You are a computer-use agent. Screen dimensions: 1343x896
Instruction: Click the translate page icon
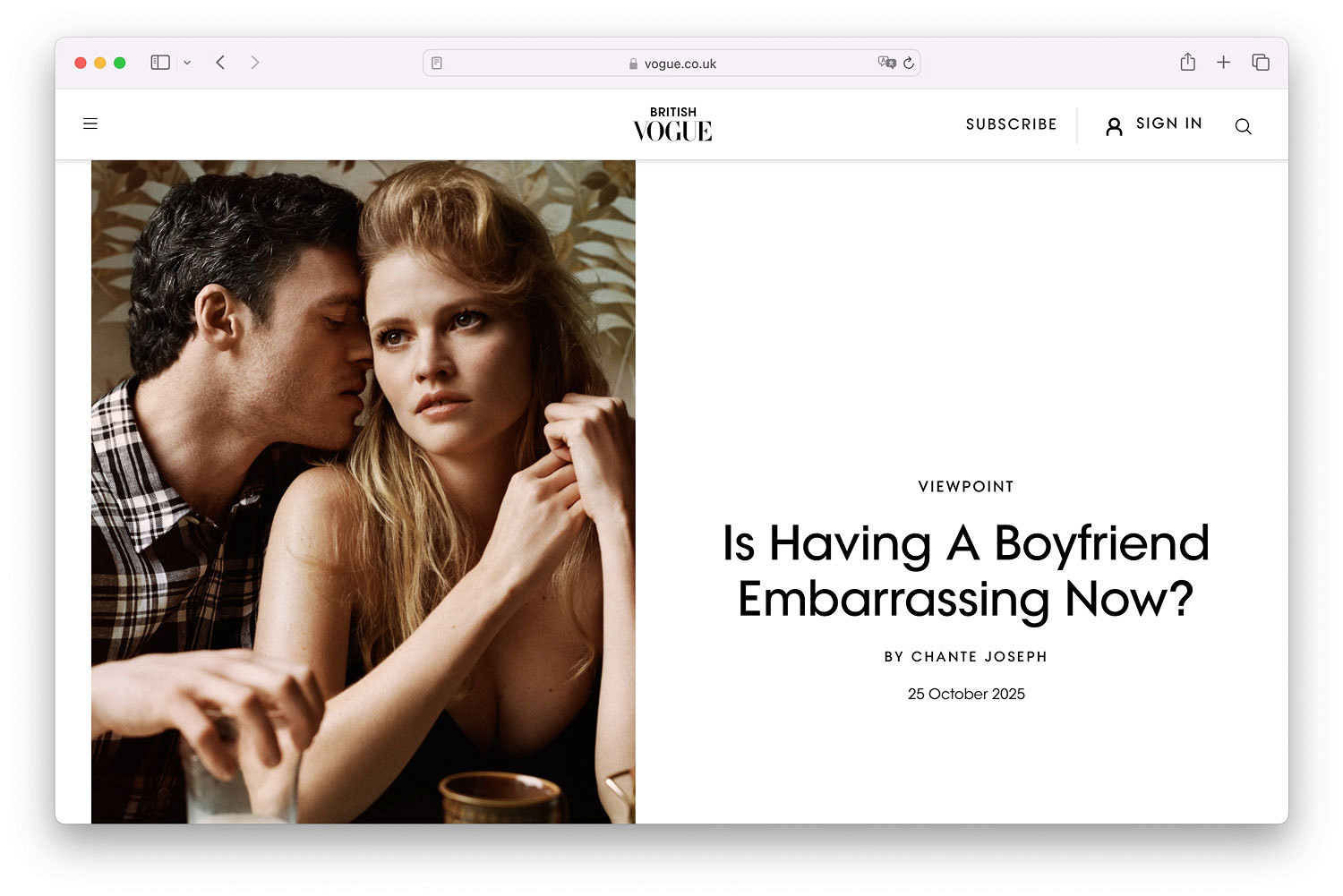[886, 63]
